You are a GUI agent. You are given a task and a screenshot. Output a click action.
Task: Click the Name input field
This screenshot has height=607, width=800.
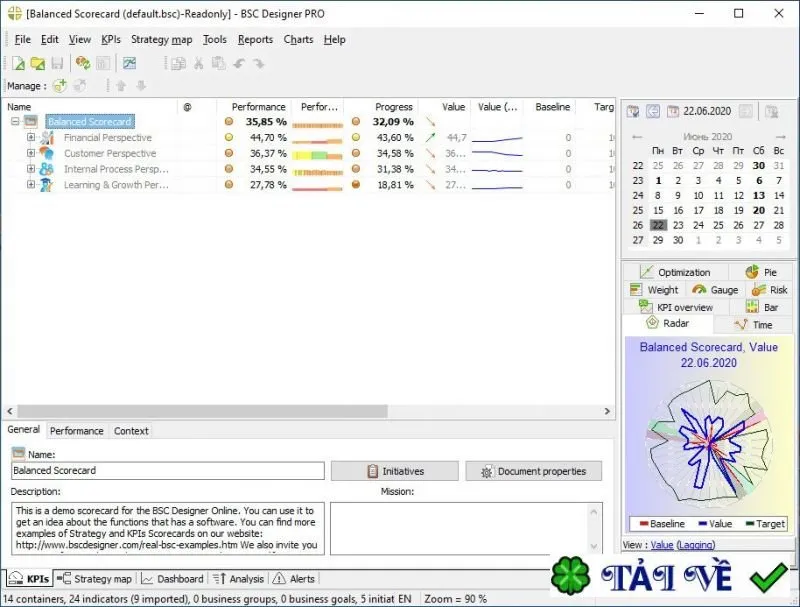(x=168, y=470)
